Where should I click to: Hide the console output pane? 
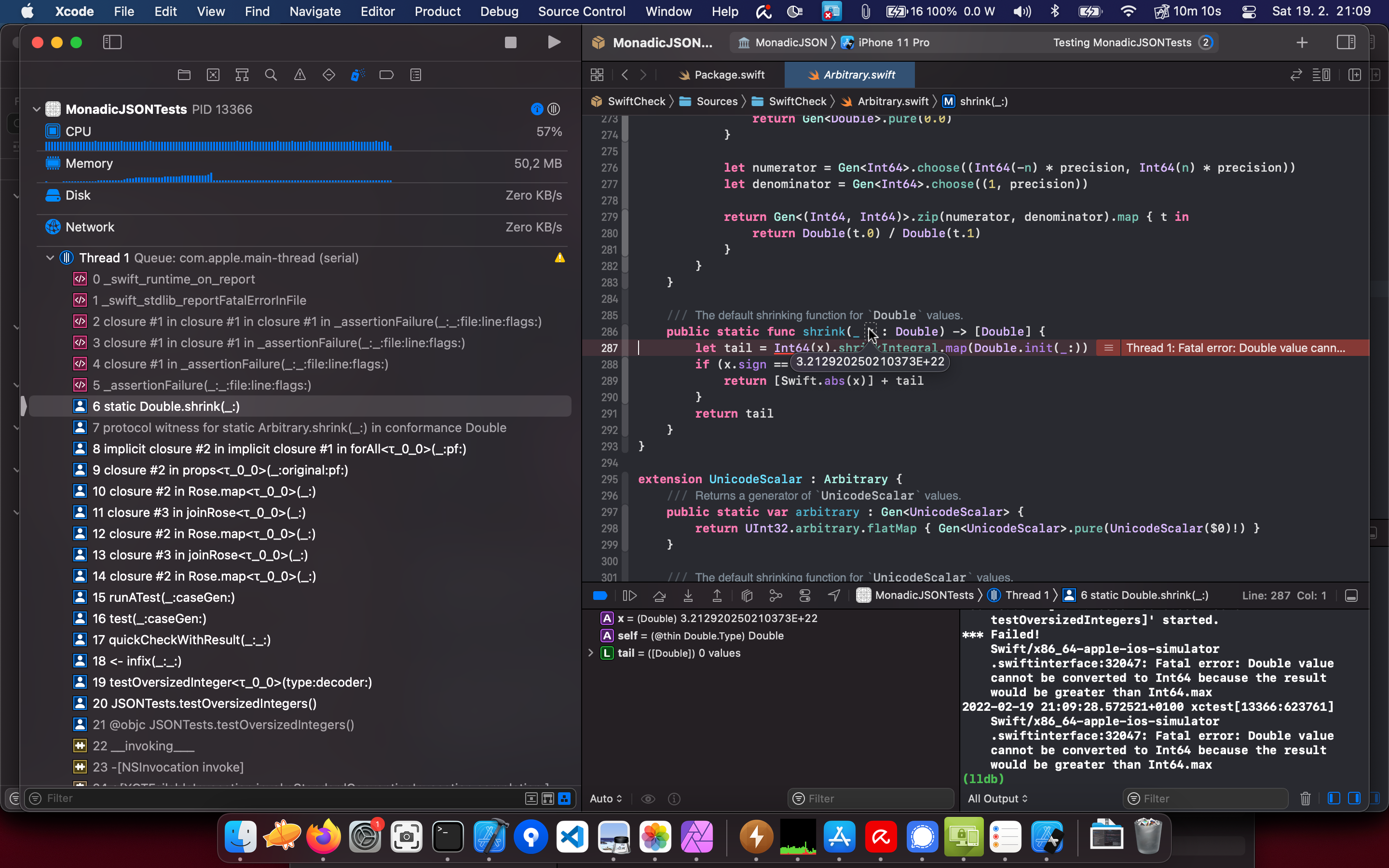pos(1355,799)
